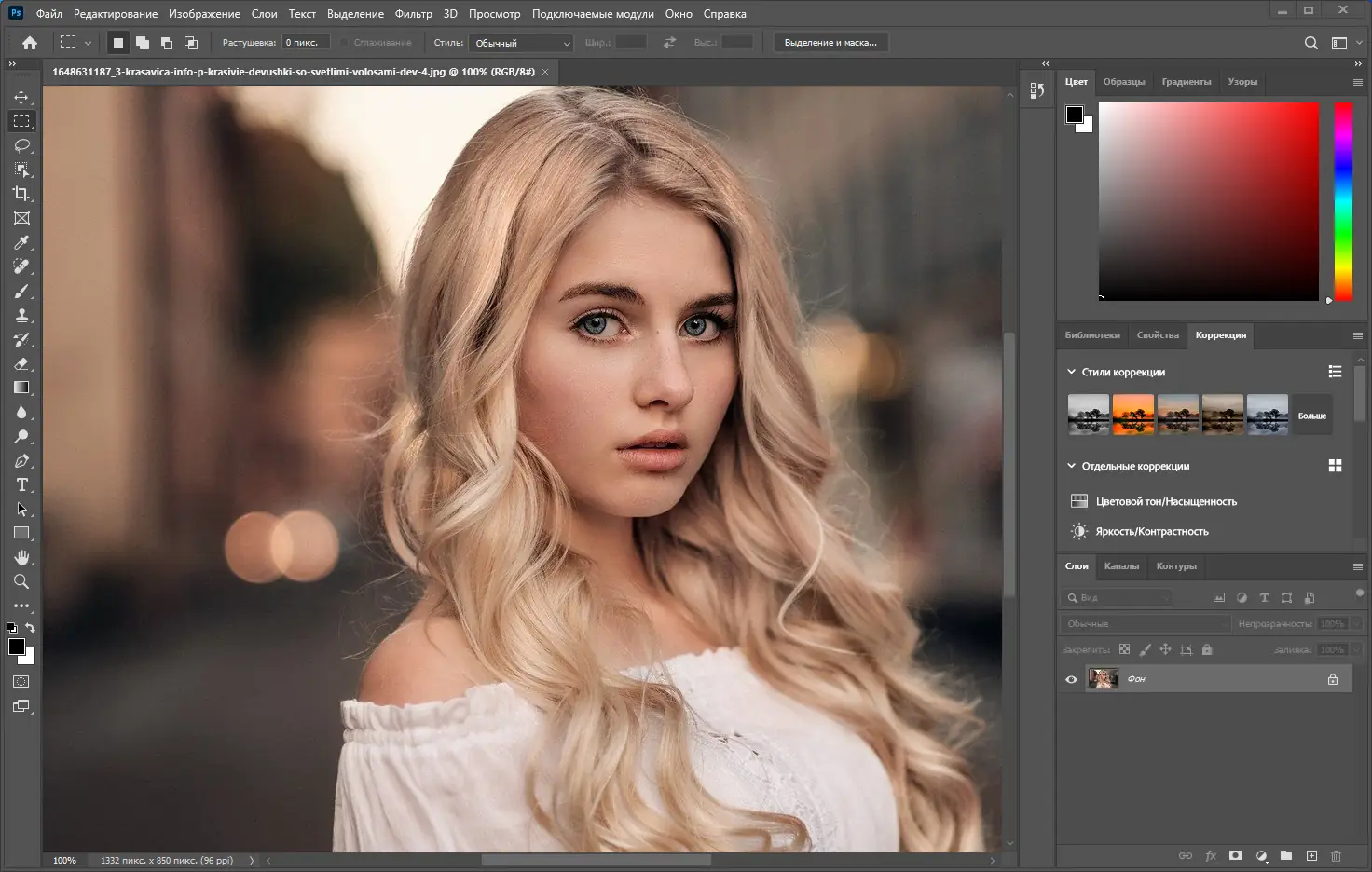Select the Zoom tool

pos(21,581)
